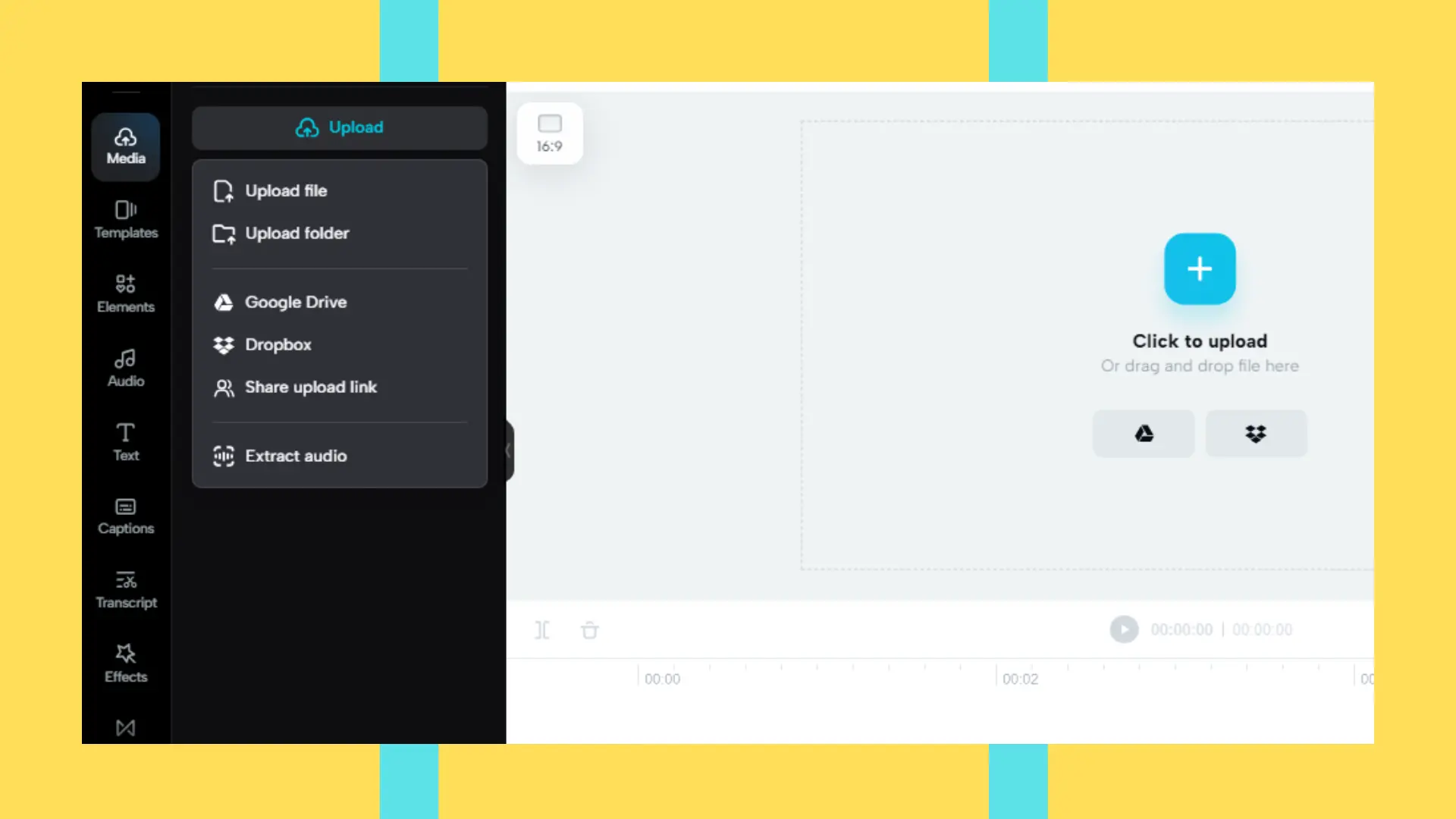This screenshot has height=819, width=1456.
Task: Click to upload media file
Action: 1199,268
